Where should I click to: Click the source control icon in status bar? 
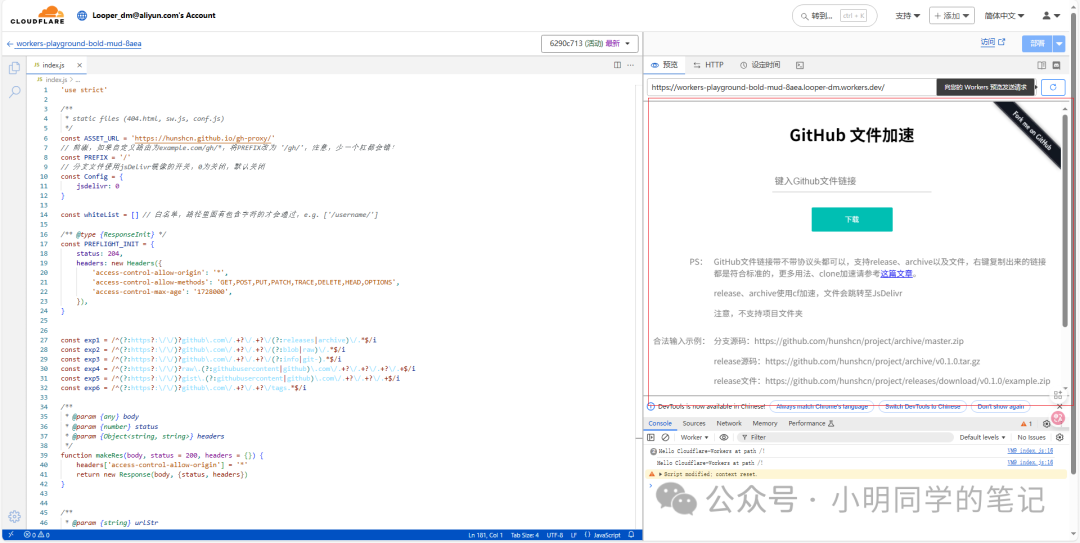coord(10,535)
